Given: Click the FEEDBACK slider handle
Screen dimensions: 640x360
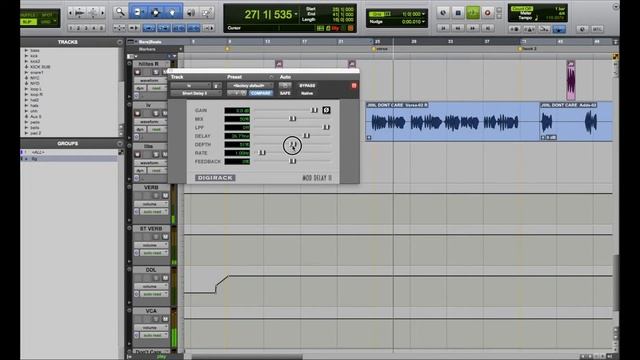Looking at the screenshot, I should [292, 161].
